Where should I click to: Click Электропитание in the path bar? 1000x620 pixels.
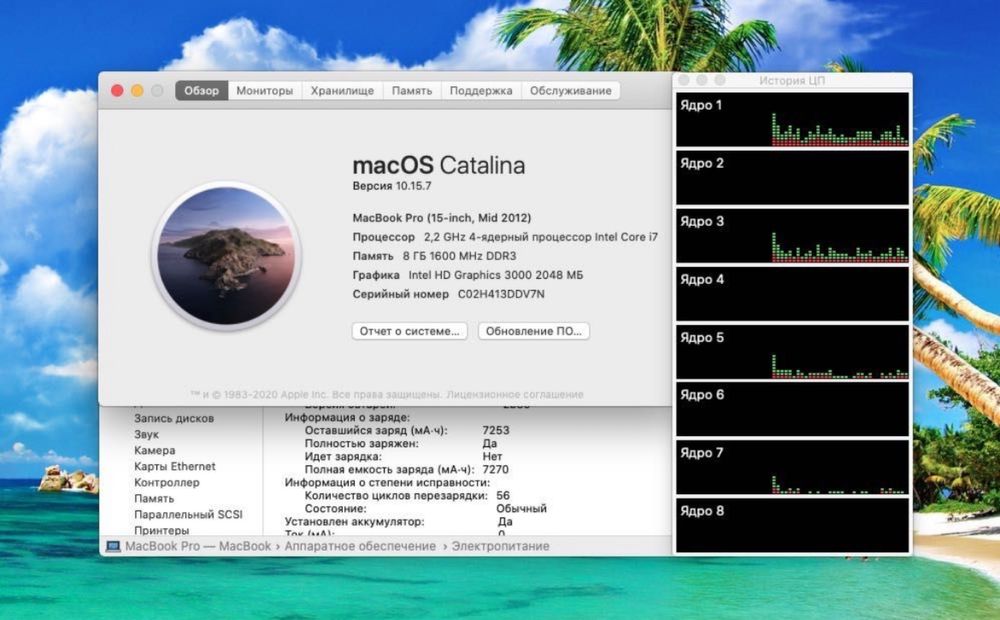pos(501,547)
